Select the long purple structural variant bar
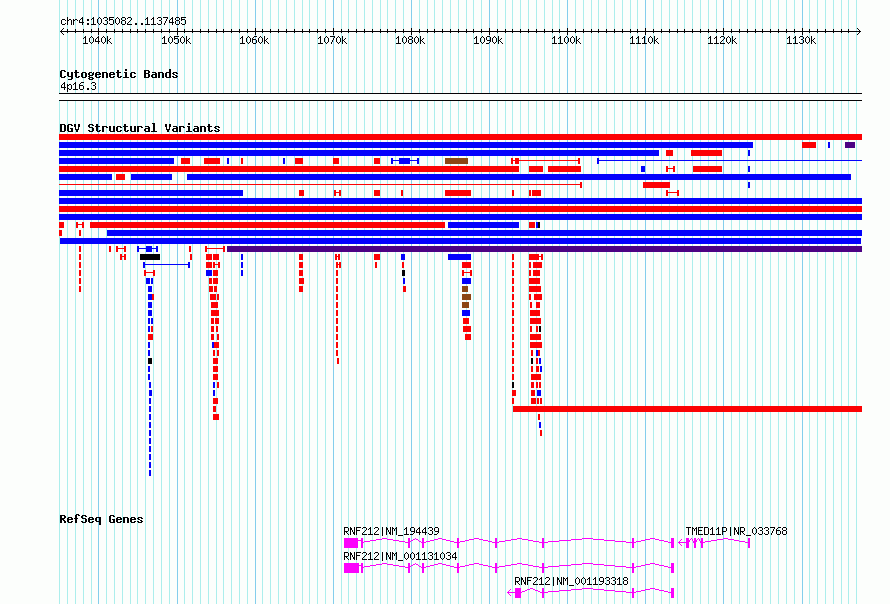Viewport: 890px width, 604px height. pos(544,249)
